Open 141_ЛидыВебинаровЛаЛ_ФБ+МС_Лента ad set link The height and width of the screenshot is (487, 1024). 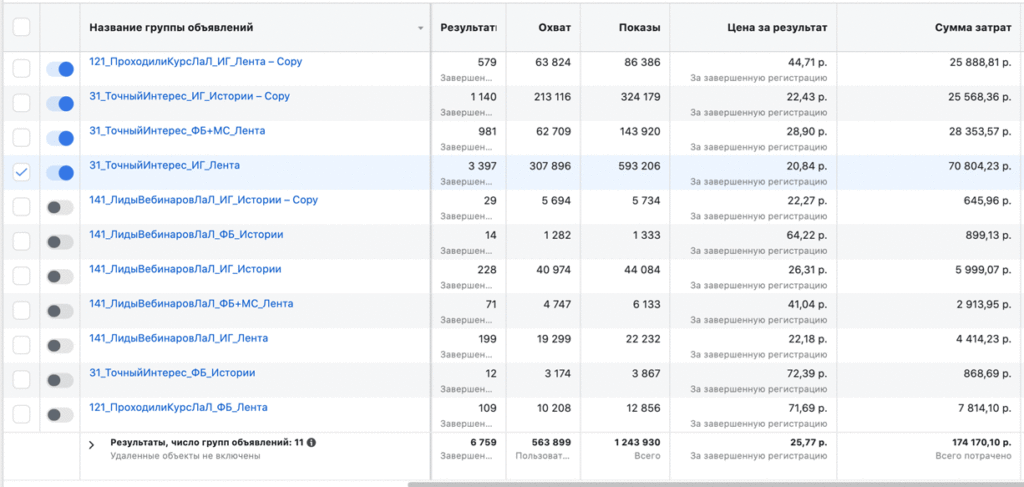click(191, 303)
